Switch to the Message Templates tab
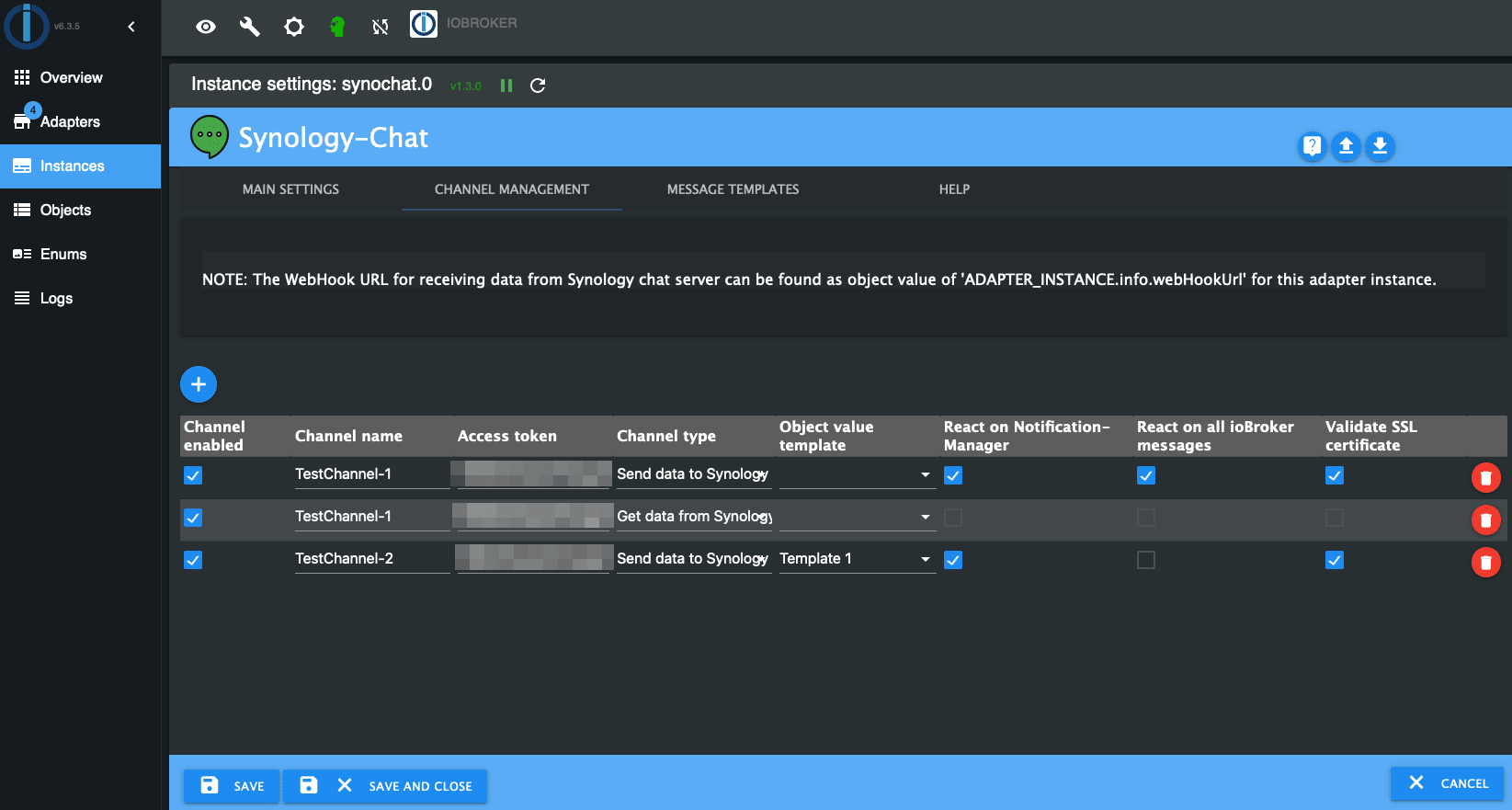Image resolution: width=1512 pixels, height=810 pixels. 733,189
